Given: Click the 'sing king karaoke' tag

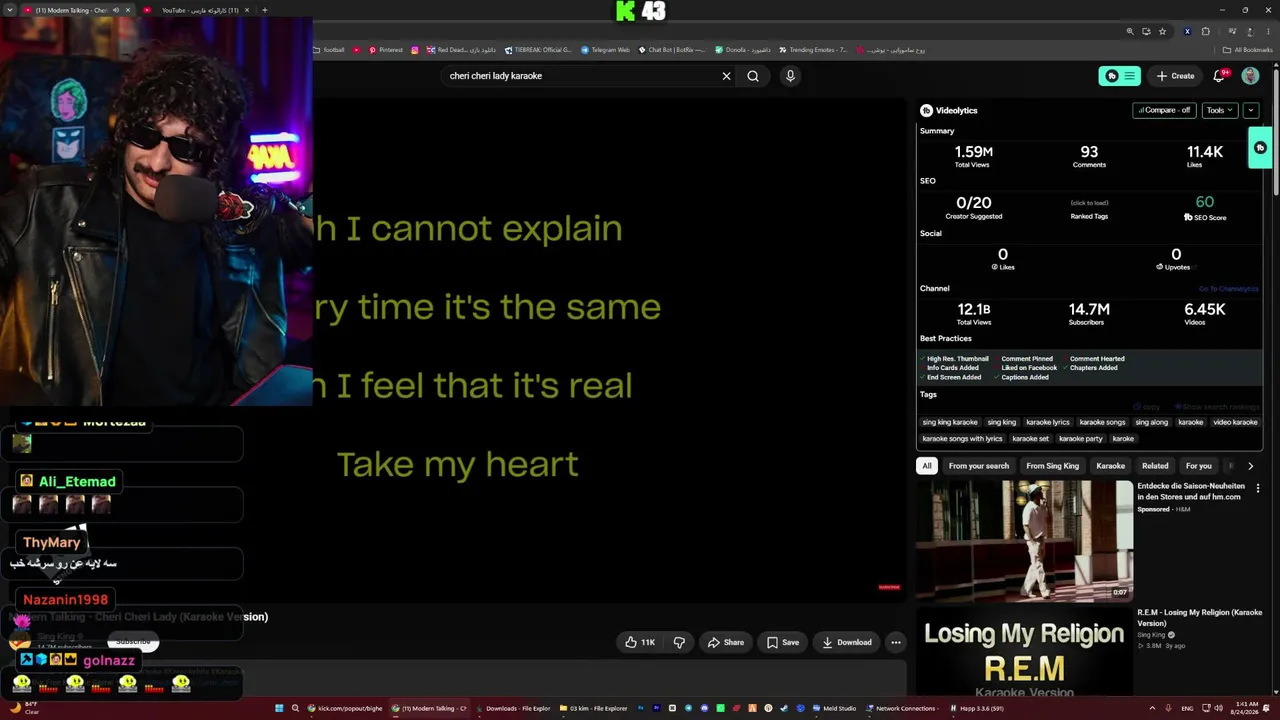Looking at the screenshot, I should click(x=950, y=422).
